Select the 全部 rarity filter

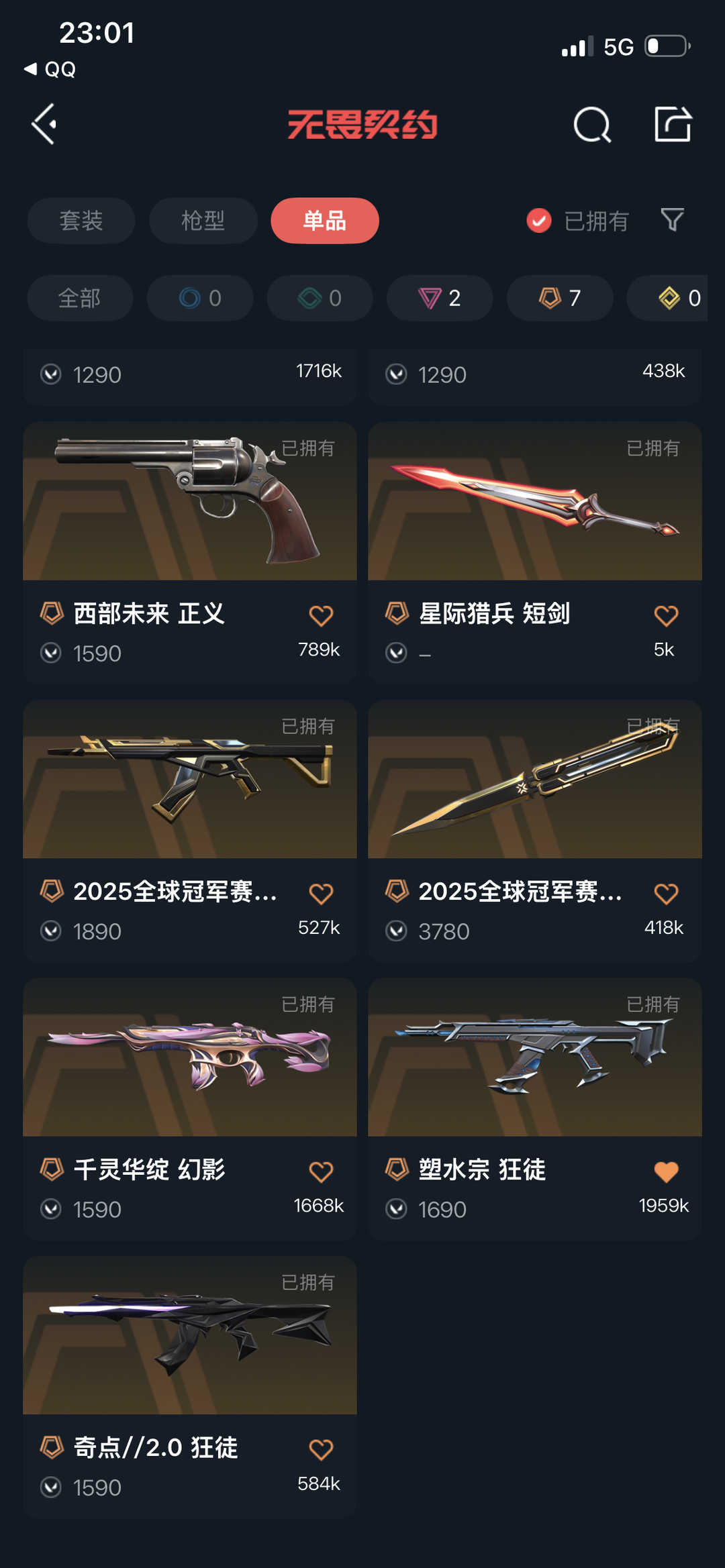(x=80, y=298)
